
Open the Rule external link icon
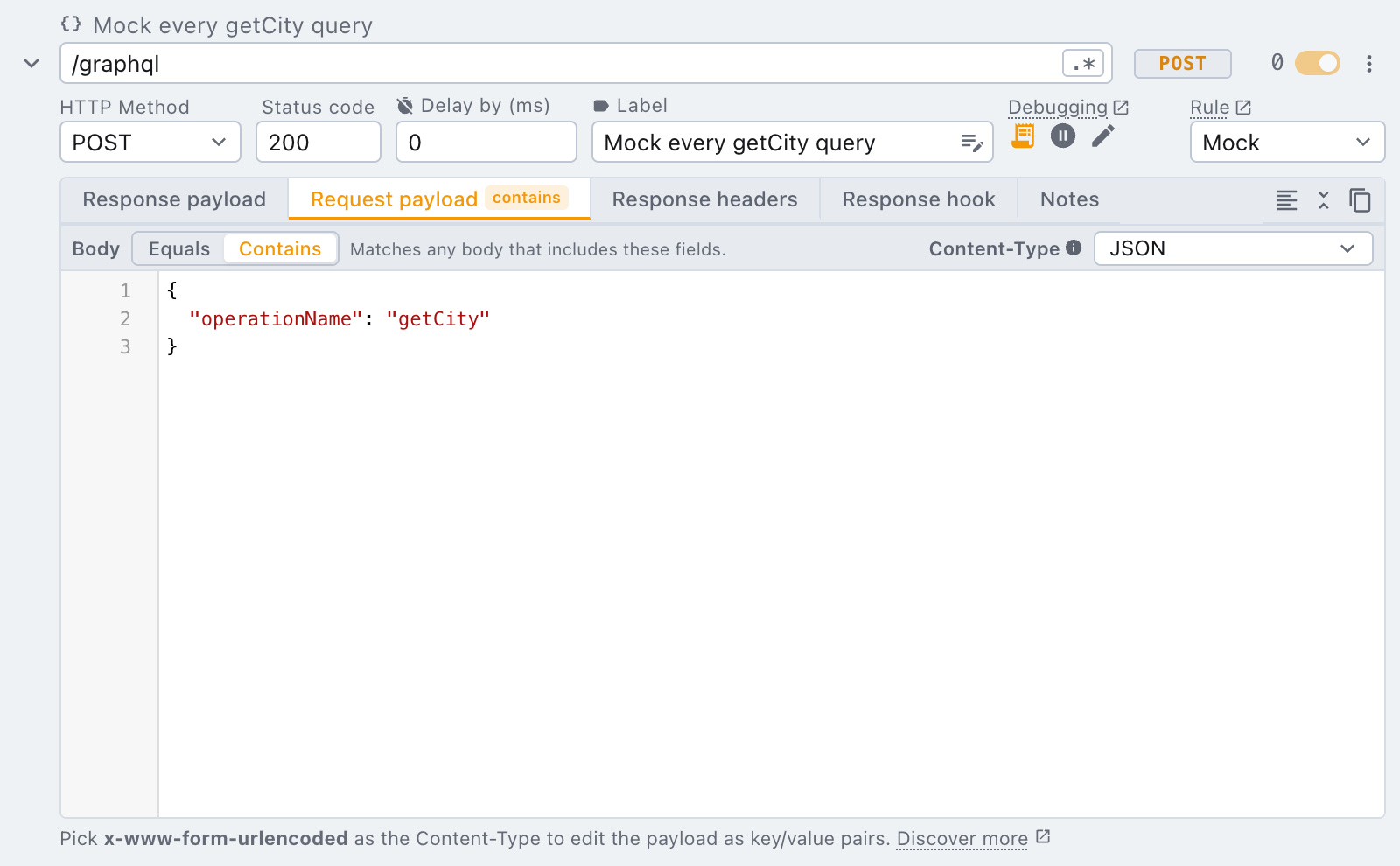pos(1243,108)
